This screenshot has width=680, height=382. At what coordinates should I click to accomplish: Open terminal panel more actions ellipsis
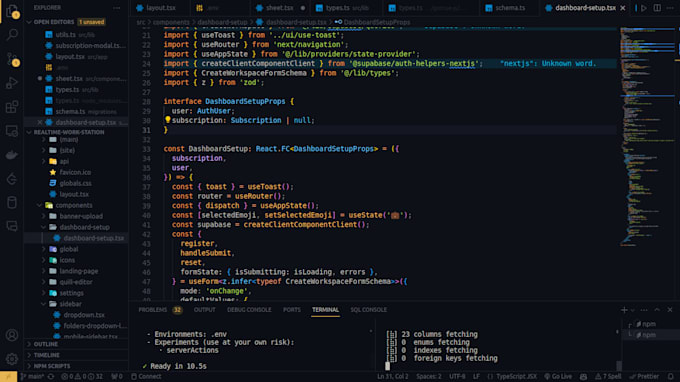pyautogui.click(x=644, y=310)
